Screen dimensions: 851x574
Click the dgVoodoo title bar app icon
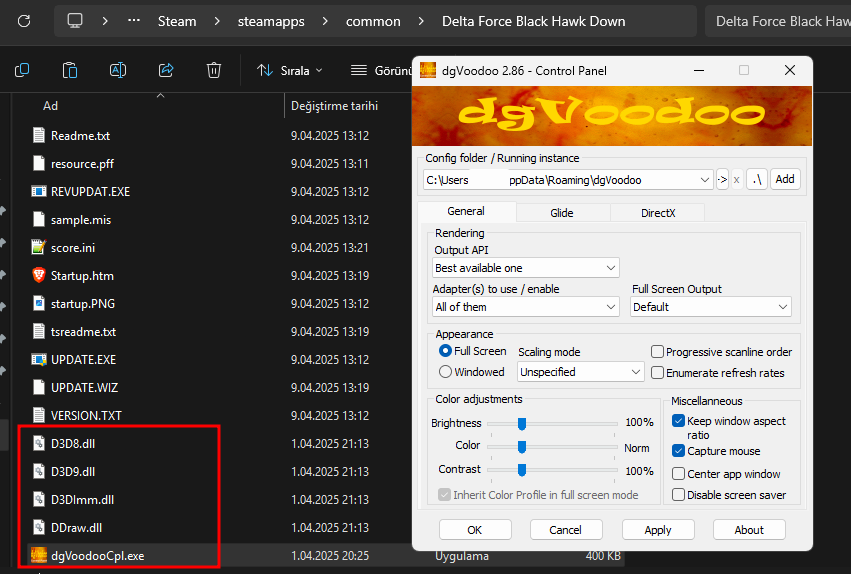coord(428,71)
